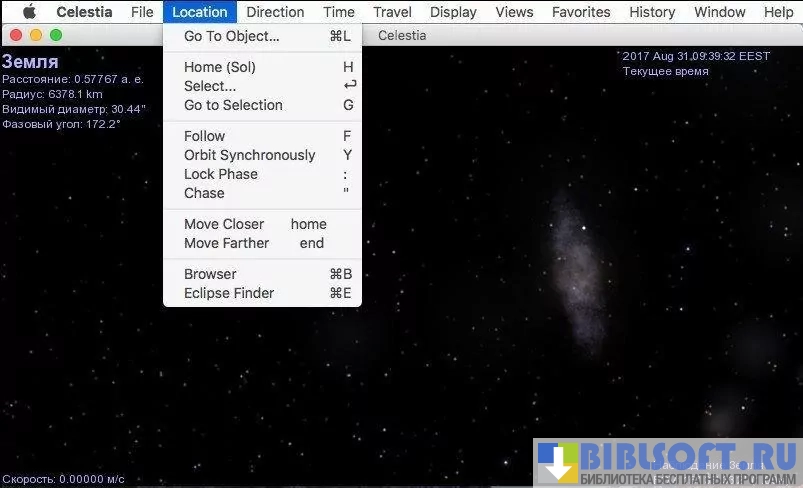
Task: Choose Chase from the dropdown menu
Action: [x=204, y=193]
